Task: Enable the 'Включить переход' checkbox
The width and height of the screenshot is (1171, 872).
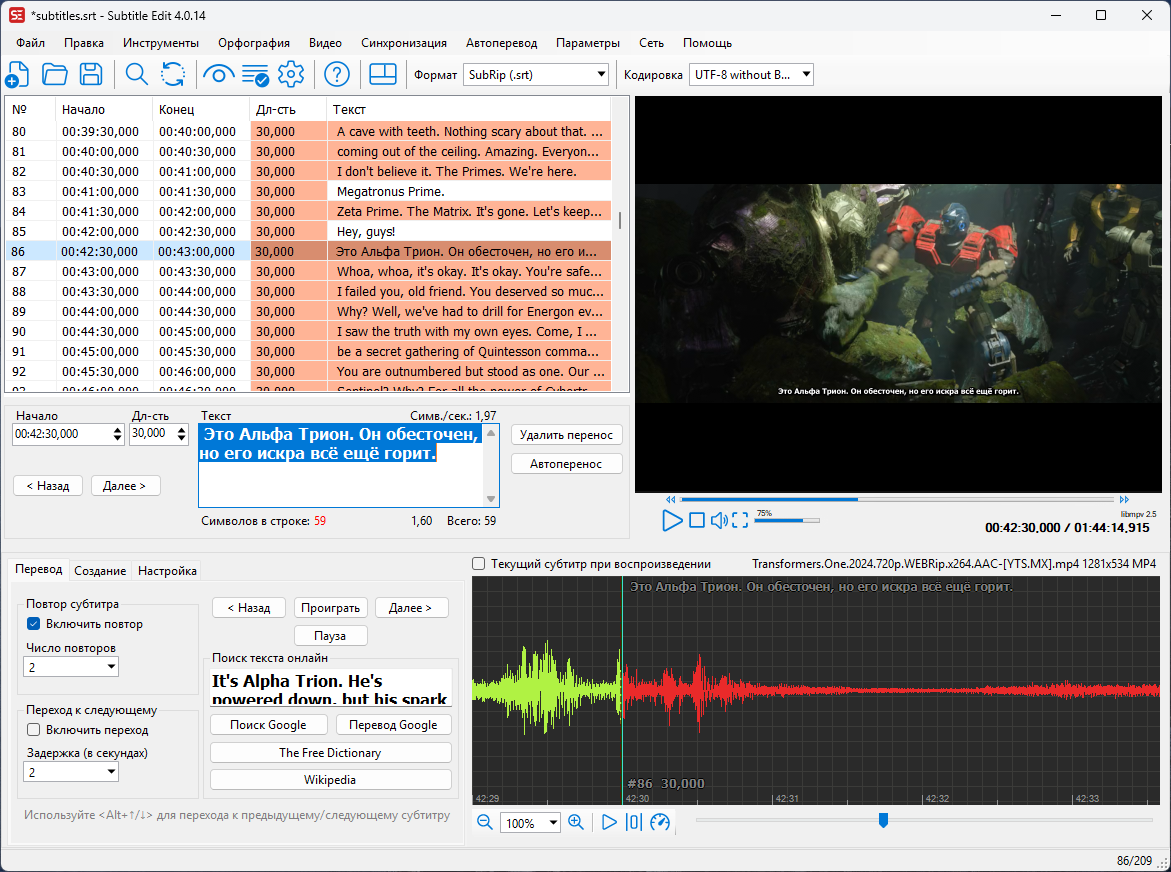Action: click(x=34, y=730)
